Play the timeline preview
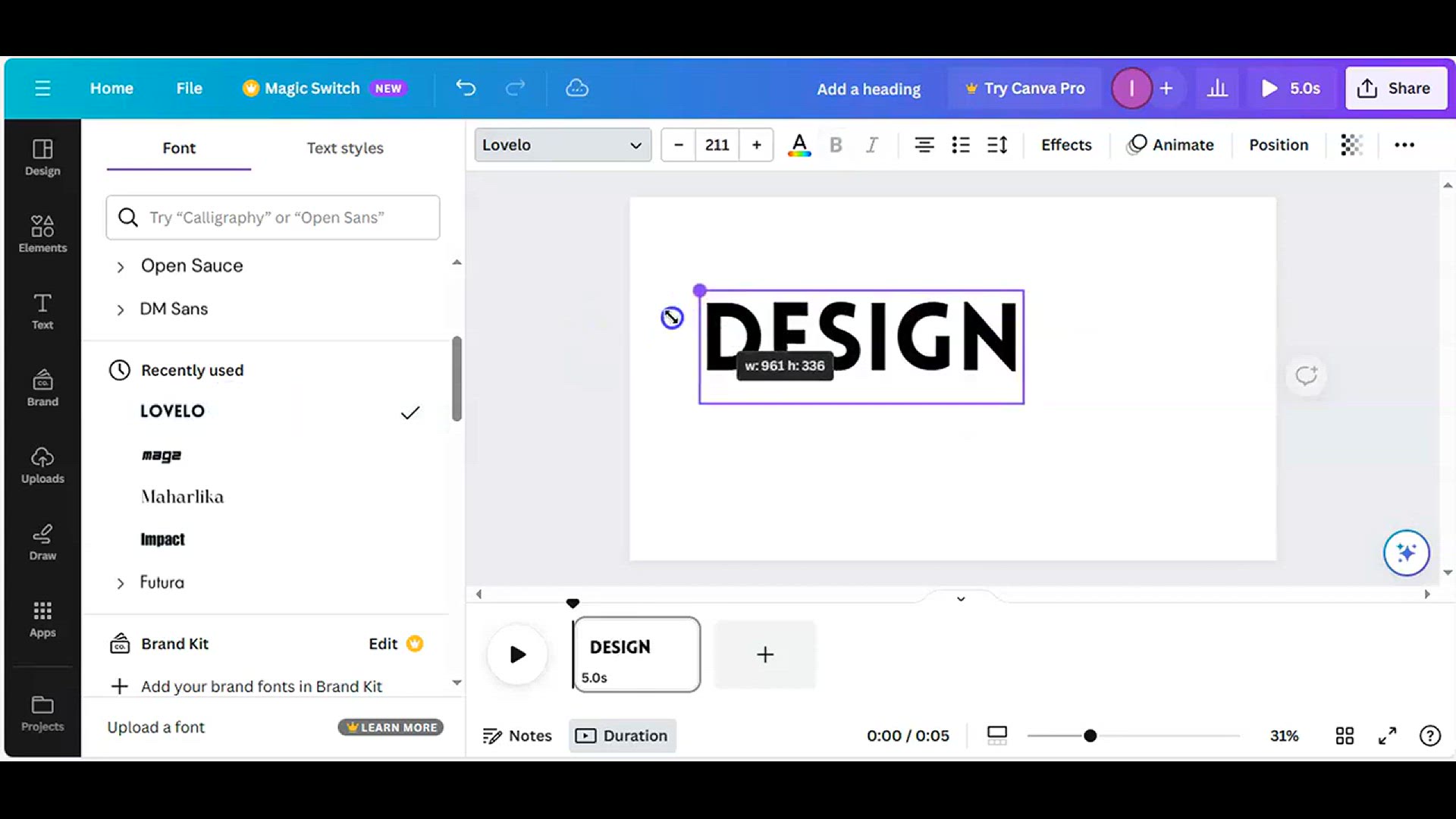This screenshot has width=1456, height=819. point(517,654)
